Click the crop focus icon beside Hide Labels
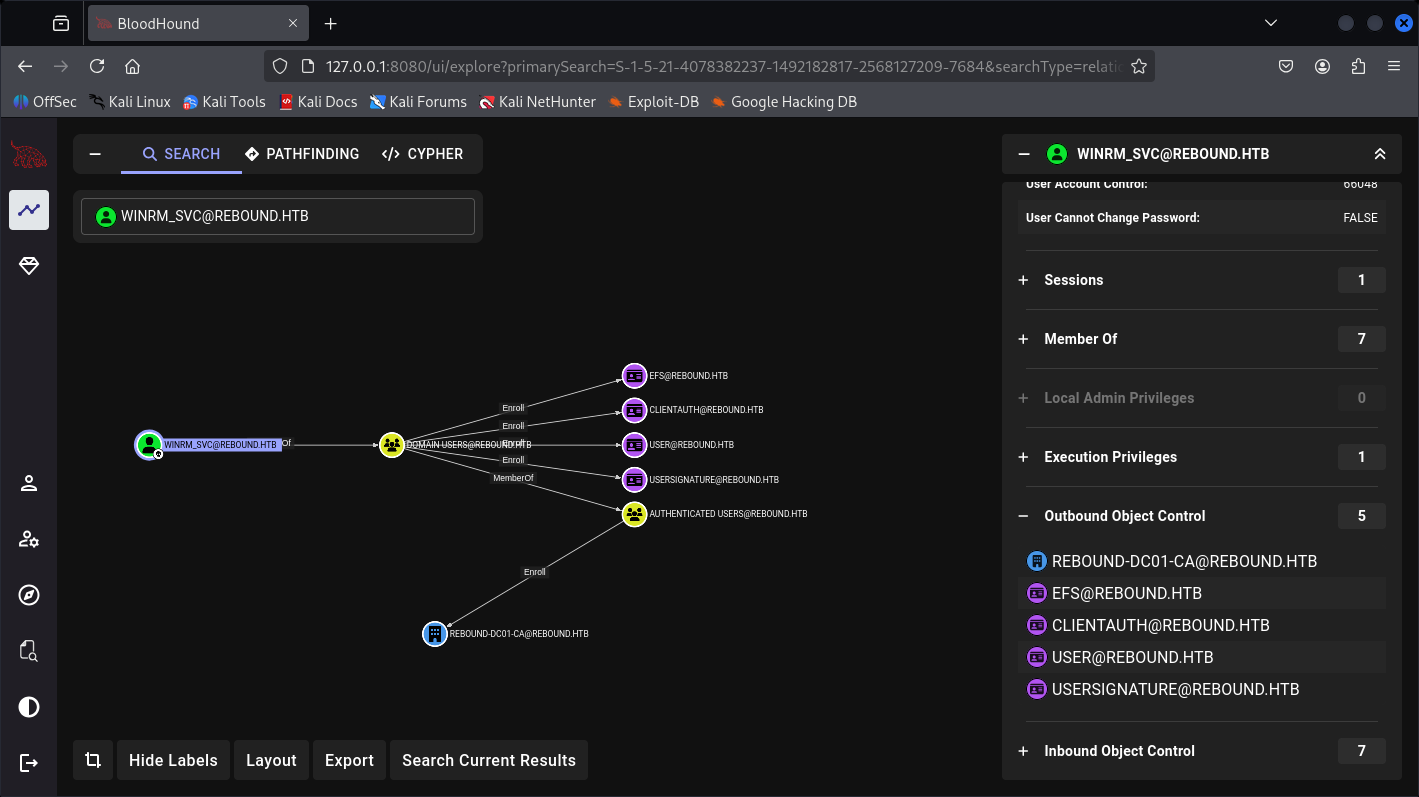This screenshot has height=797, width=1419. tap(93, 760)
